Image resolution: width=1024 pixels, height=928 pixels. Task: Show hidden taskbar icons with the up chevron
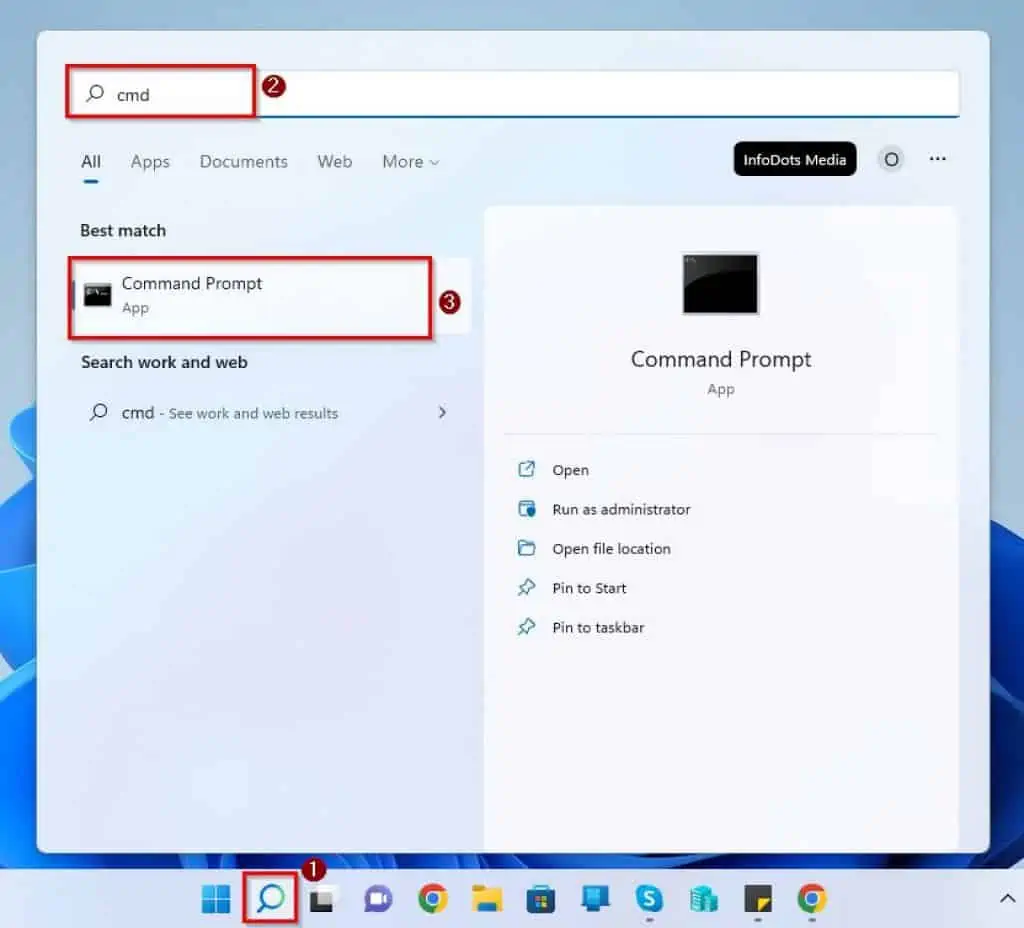click(1005, 898)
